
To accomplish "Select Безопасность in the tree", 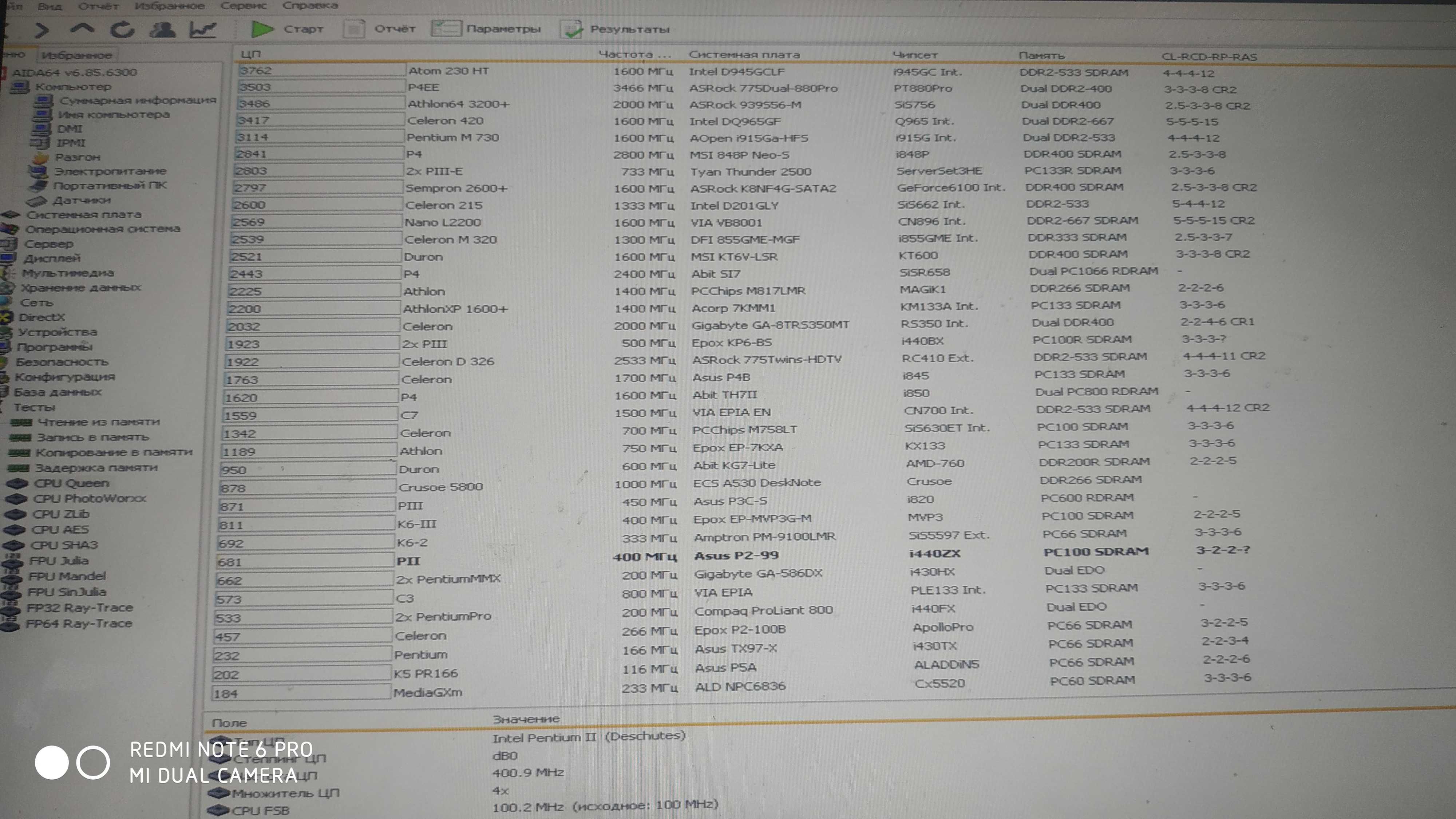I will click(x=62, y=362).
